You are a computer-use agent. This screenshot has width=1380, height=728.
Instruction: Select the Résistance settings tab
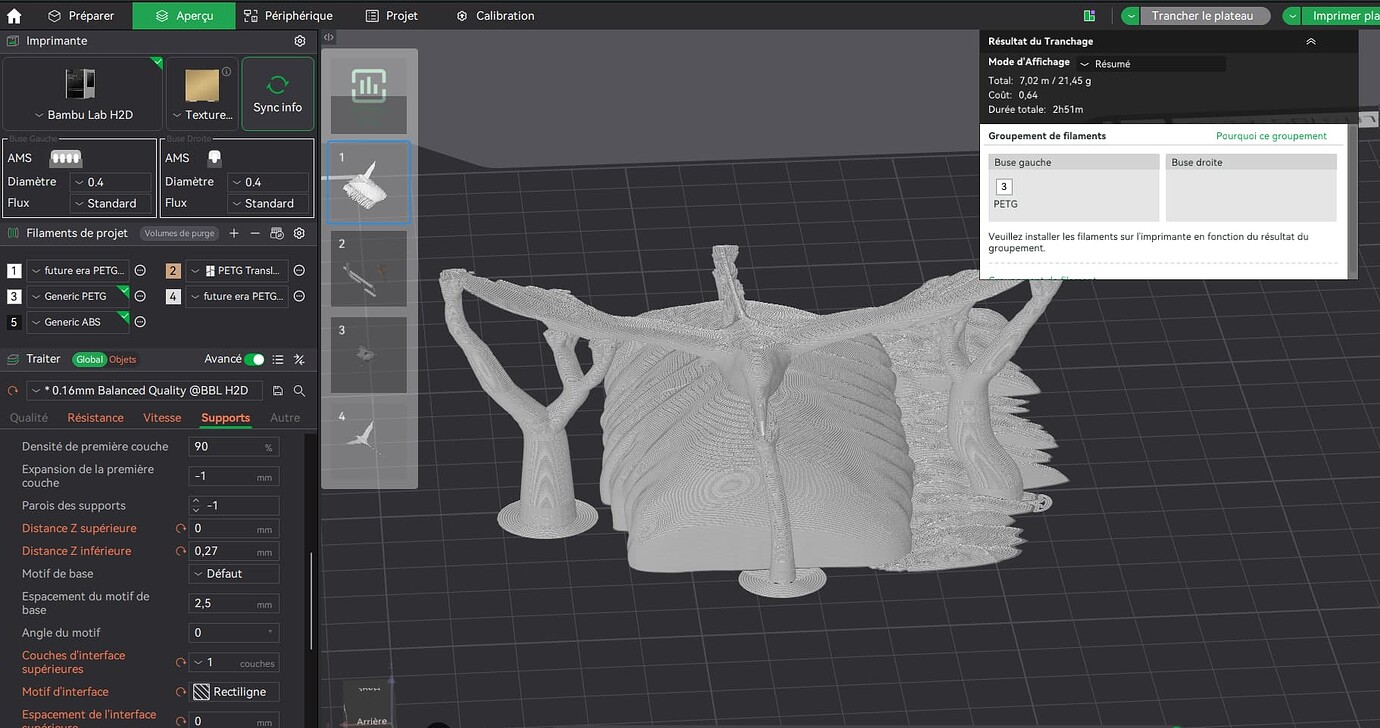[95, 418]
